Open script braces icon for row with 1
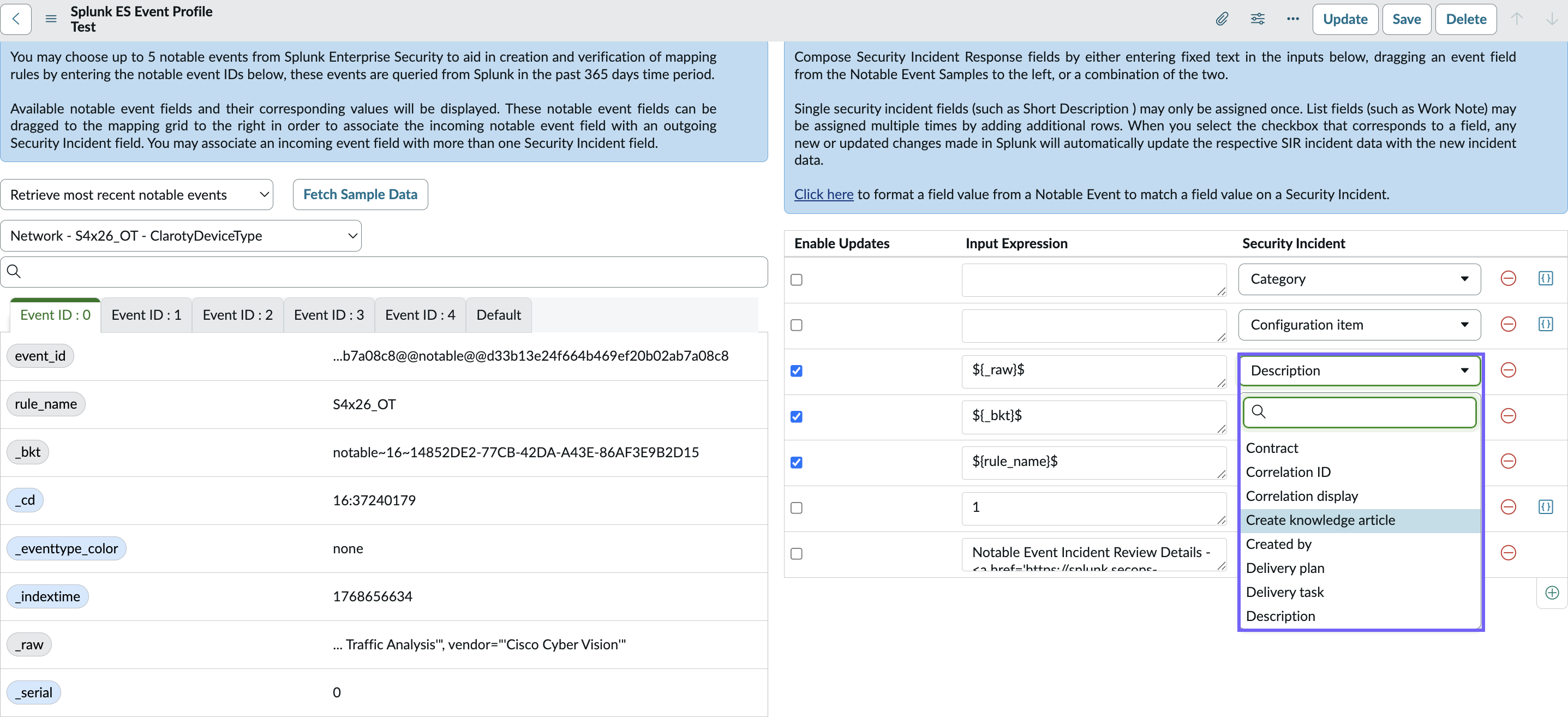The width and height of the screenshot is (1568, 717). tap(1546, 507)
